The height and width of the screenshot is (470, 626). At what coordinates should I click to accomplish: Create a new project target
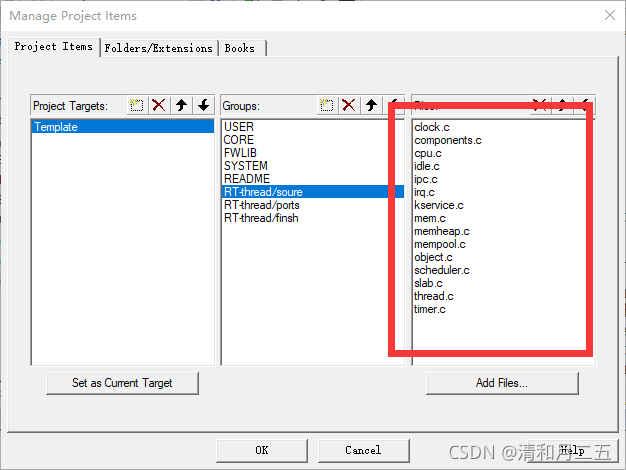(x=137, y=105)
